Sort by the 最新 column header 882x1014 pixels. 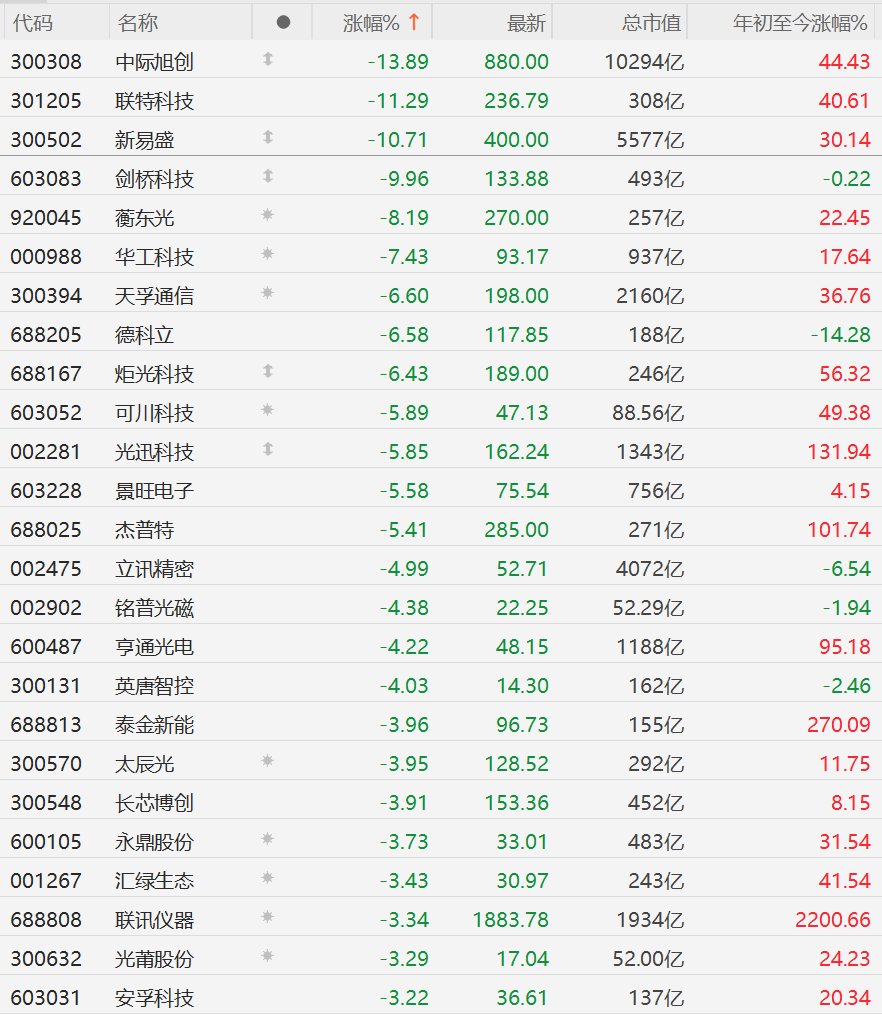tap(526, 23)
